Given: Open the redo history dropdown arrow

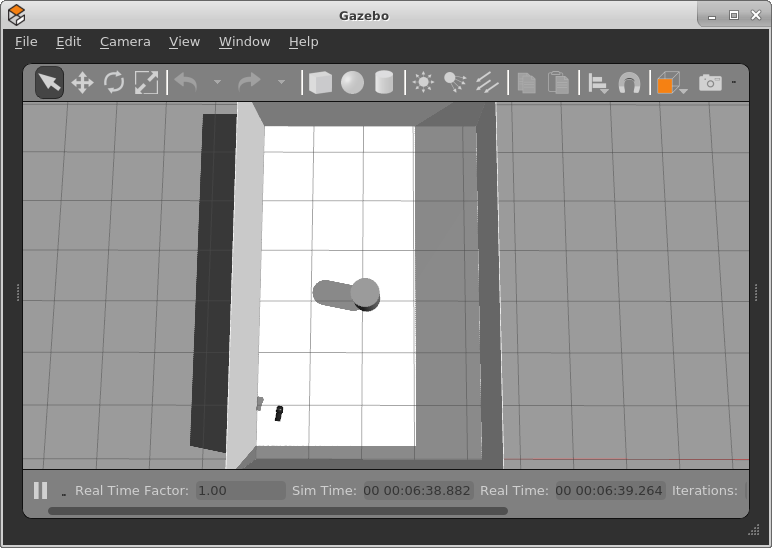Looking at the screenshot, I should click(281, 82).
